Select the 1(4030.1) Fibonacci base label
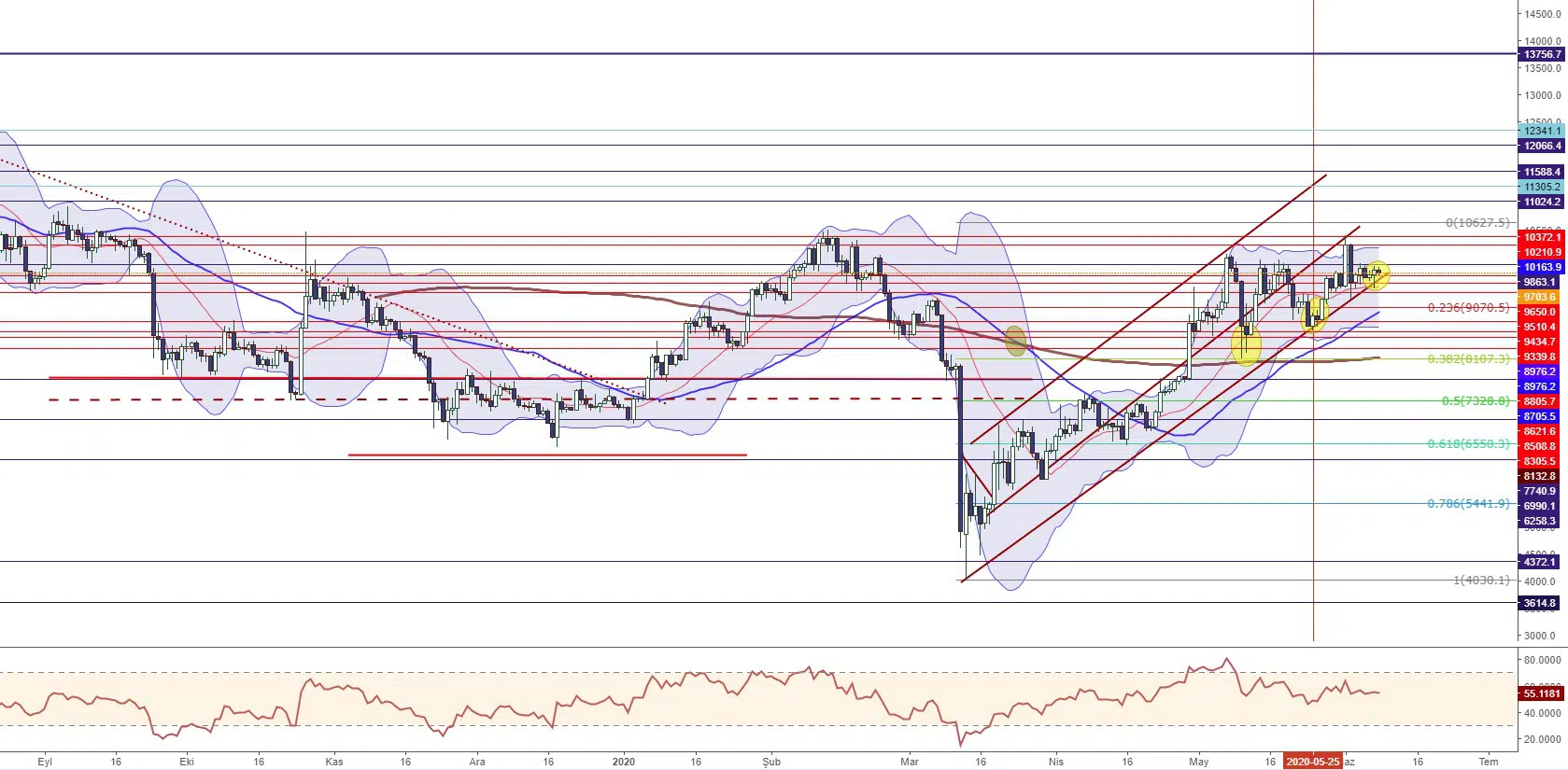The image size is (1568, 770). pos(1480,580)
